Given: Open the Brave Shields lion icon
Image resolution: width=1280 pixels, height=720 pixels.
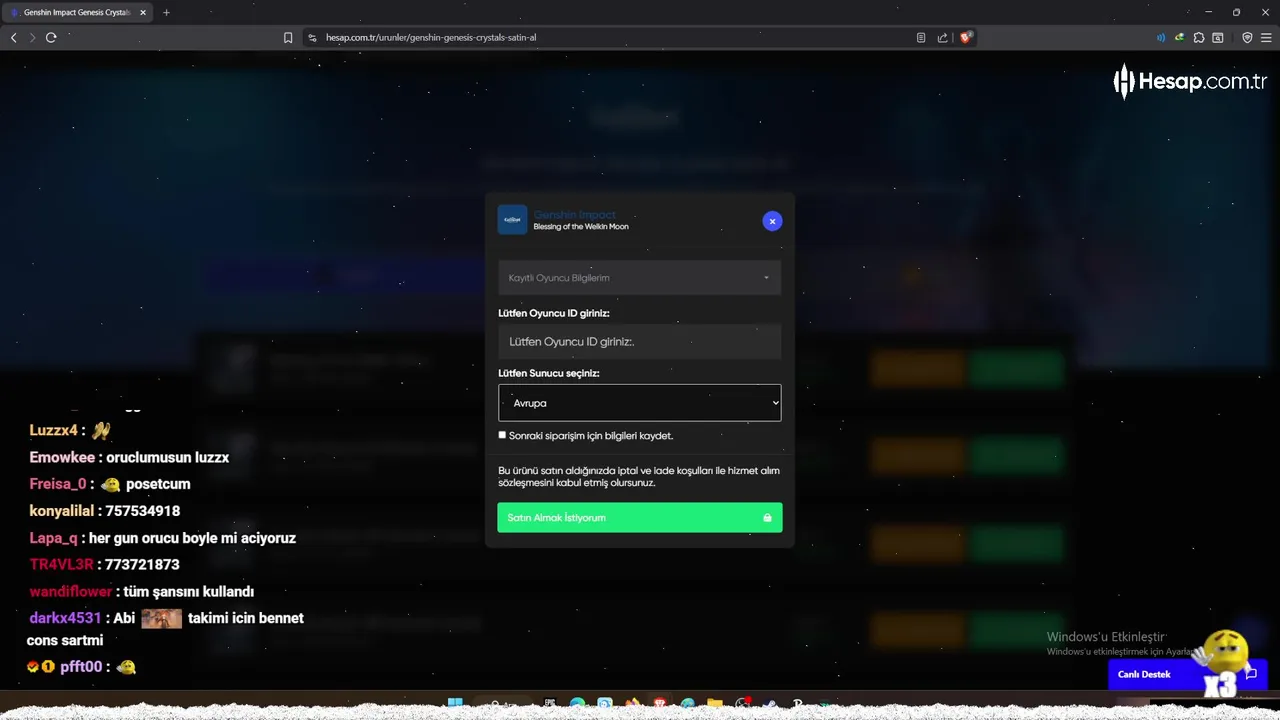Looking at the screenshot, I should pos(965,37).
